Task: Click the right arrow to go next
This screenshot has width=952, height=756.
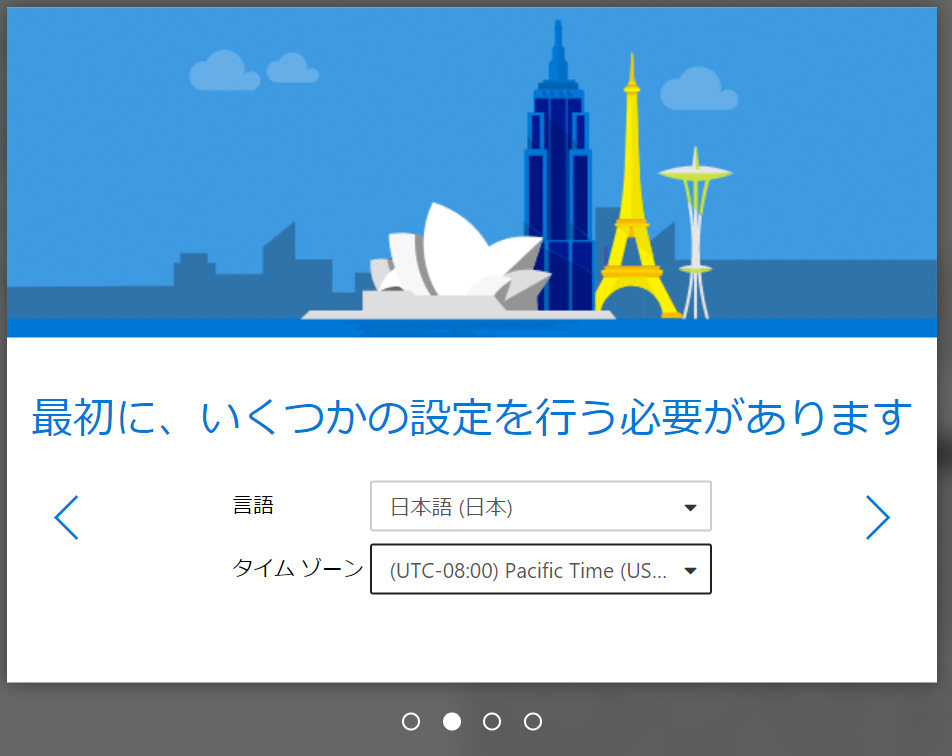Action: [877, 517]
